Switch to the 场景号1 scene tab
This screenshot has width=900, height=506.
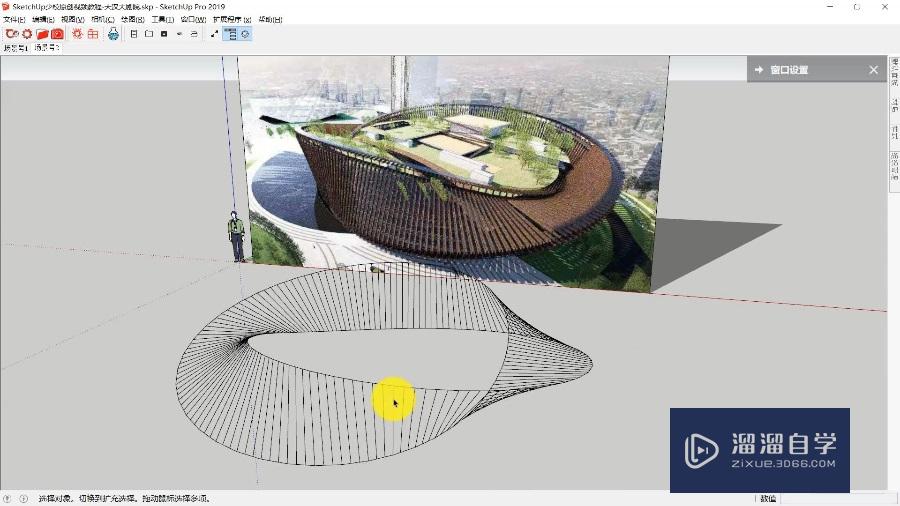click(15, 48)
